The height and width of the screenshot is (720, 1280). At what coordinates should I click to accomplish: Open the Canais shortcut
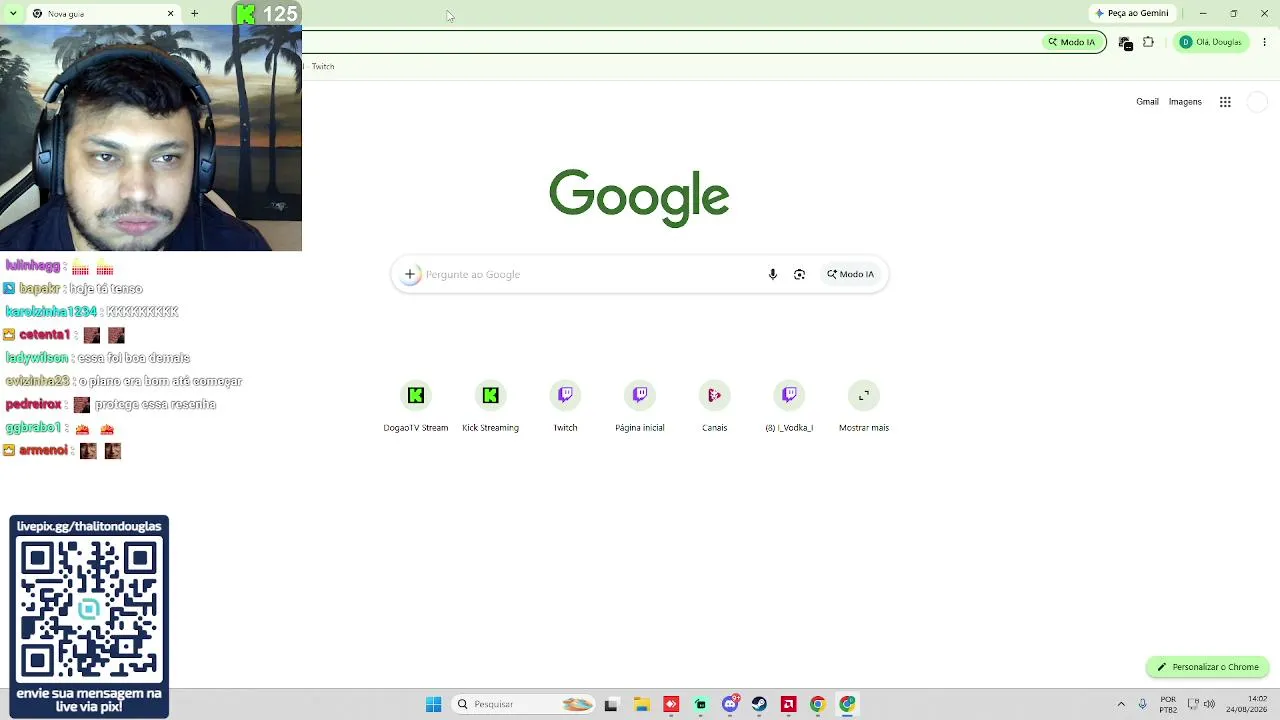tap(714, 406)
